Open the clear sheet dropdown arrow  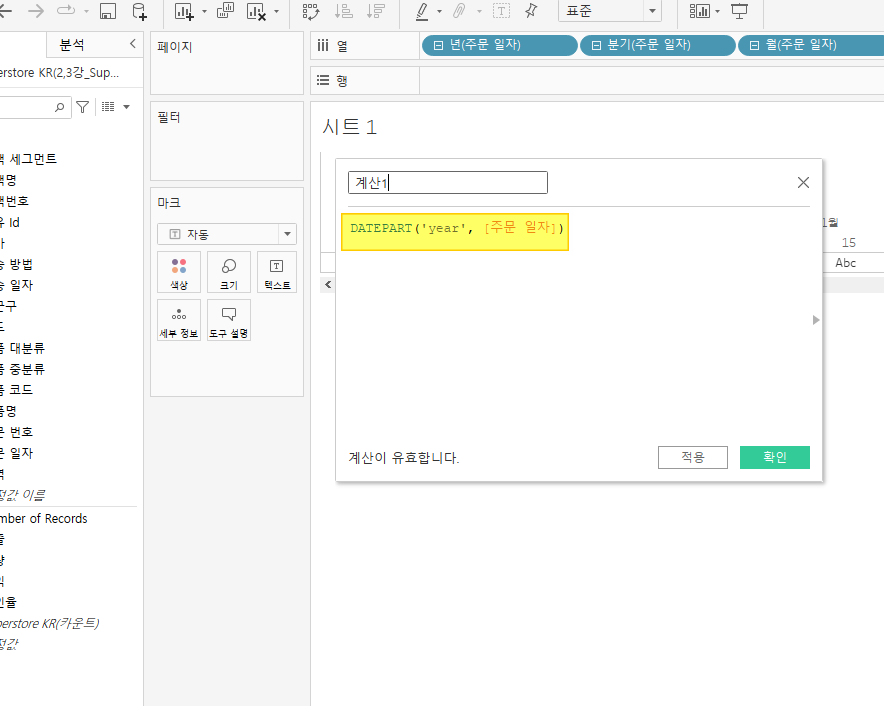[x=276, y=11]
